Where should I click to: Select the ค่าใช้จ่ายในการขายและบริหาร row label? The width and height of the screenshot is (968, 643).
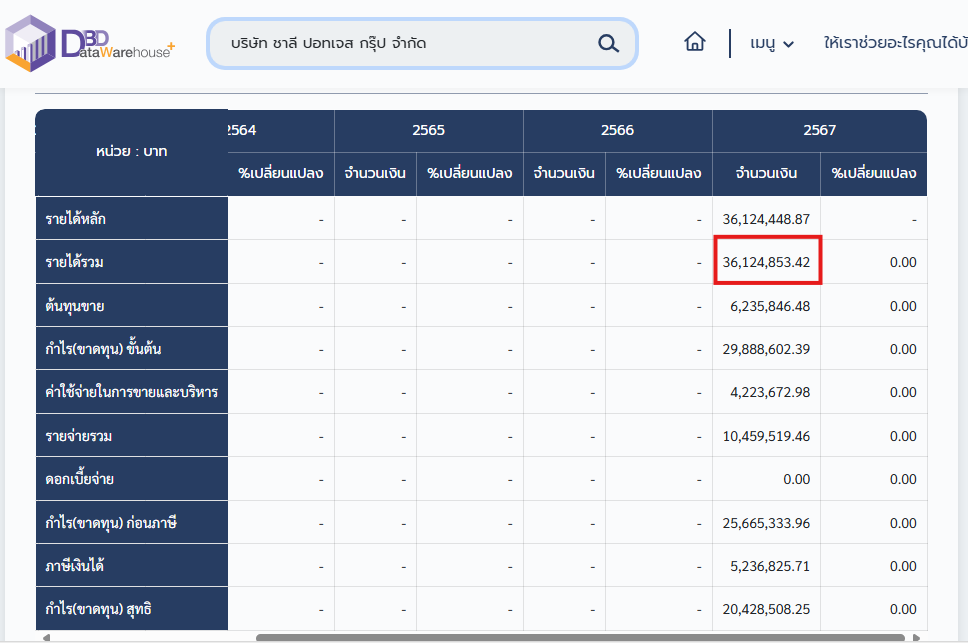(131, 392)
